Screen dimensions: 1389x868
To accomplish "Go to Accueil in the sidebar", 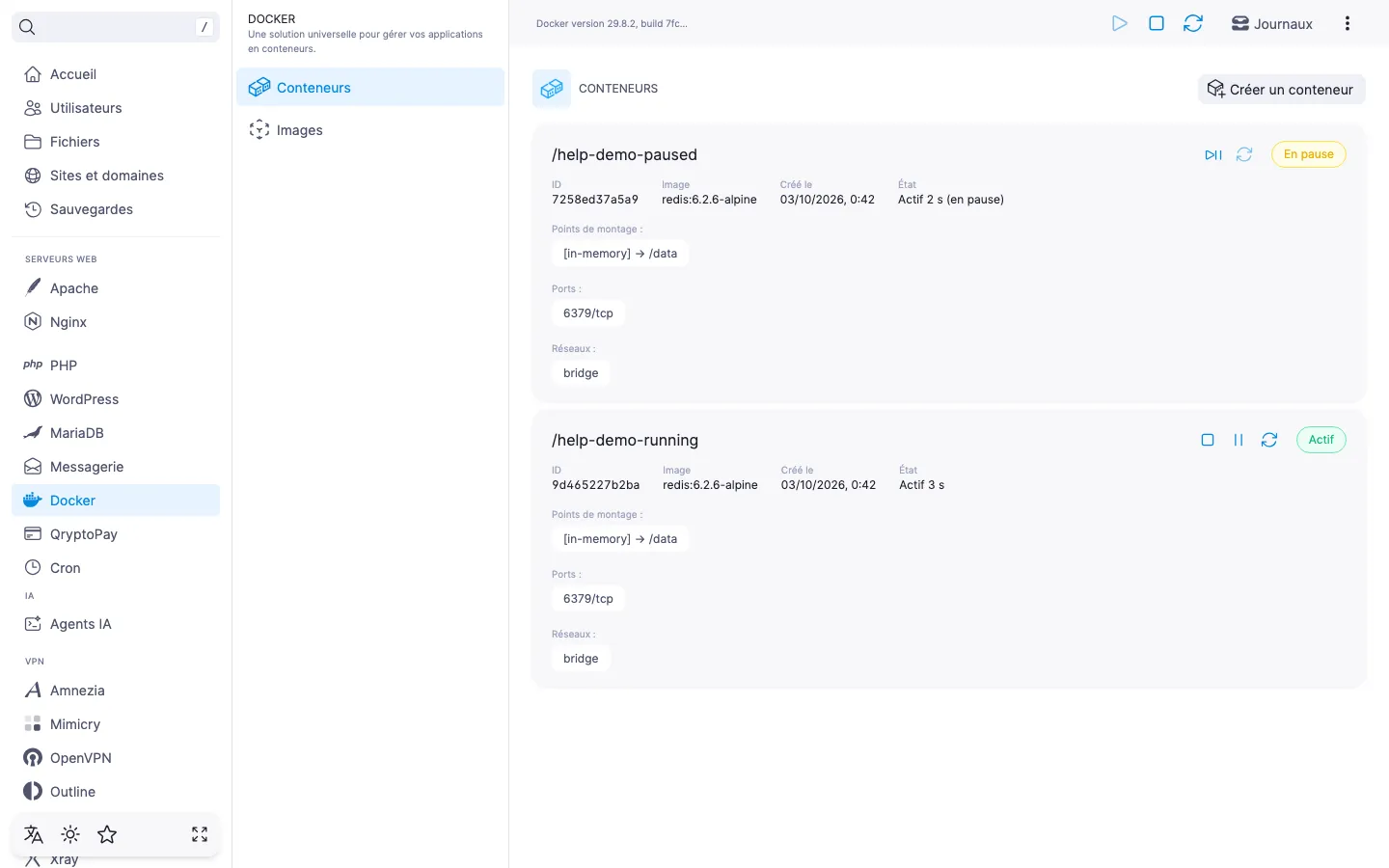I will 116,74.
